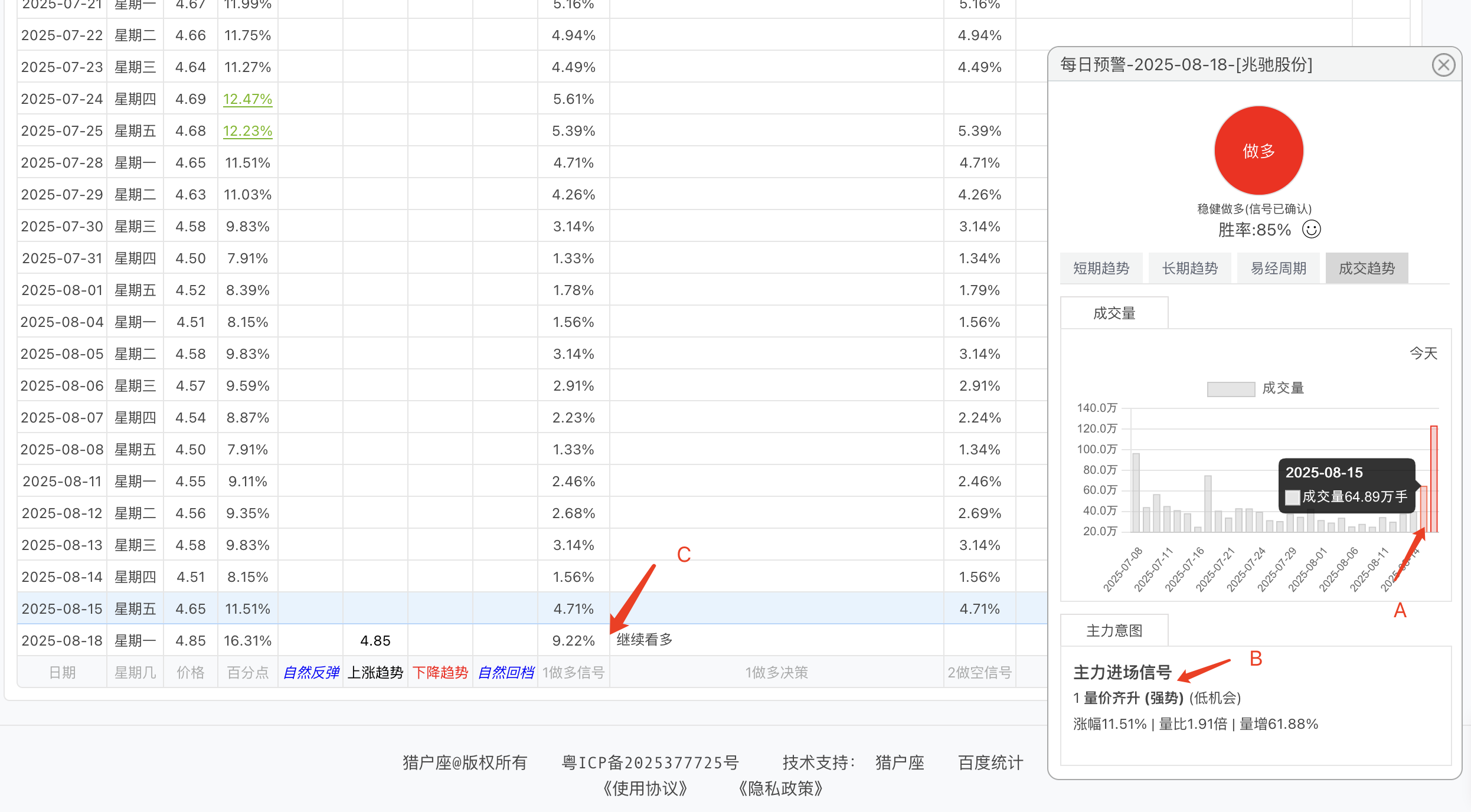Viewport: 1471px width, 812px height.
Task: Click the 自然回档 column header
Action: coord(505,672)
